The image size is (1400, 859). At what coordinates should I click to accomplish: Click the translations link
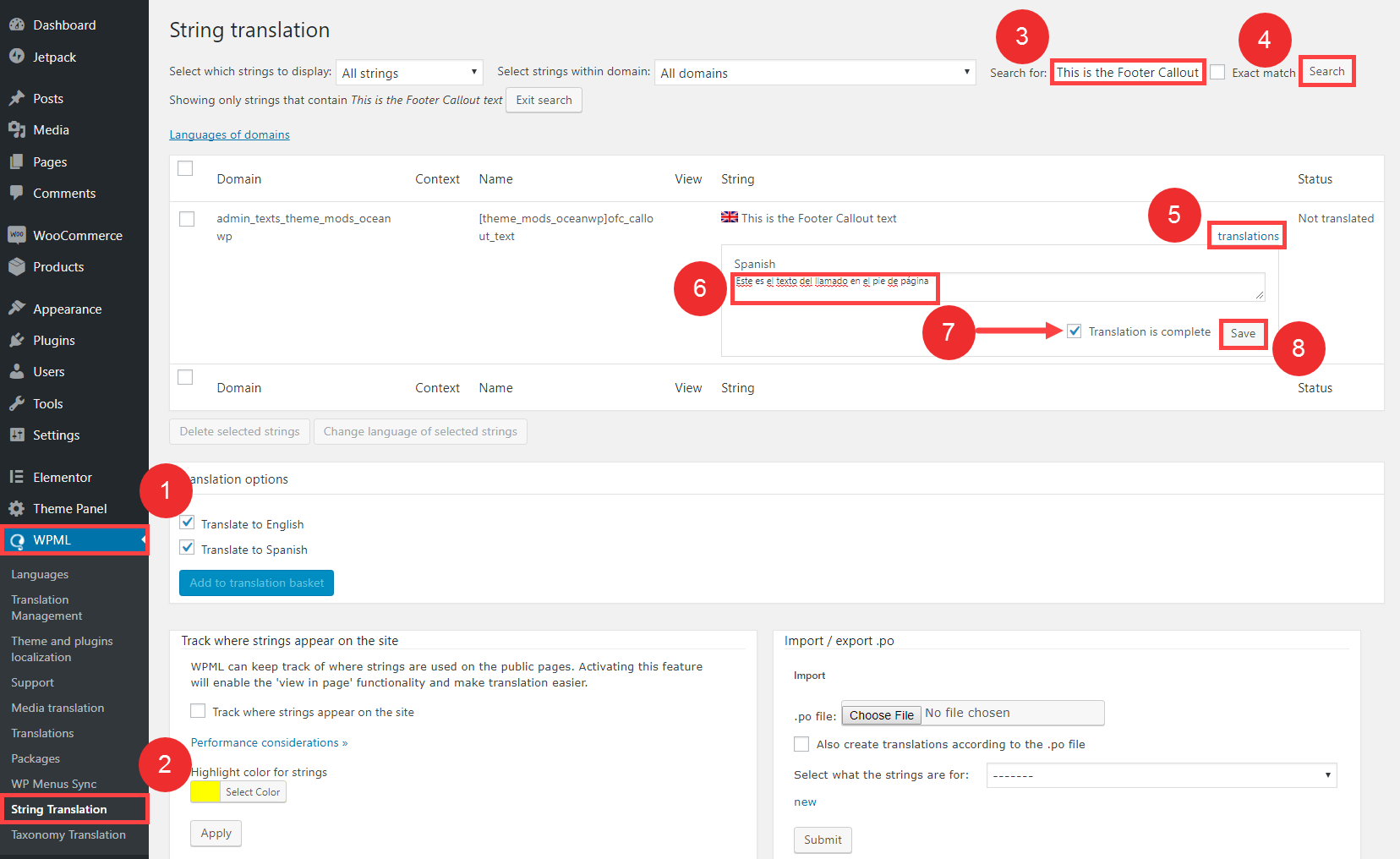1248,236
